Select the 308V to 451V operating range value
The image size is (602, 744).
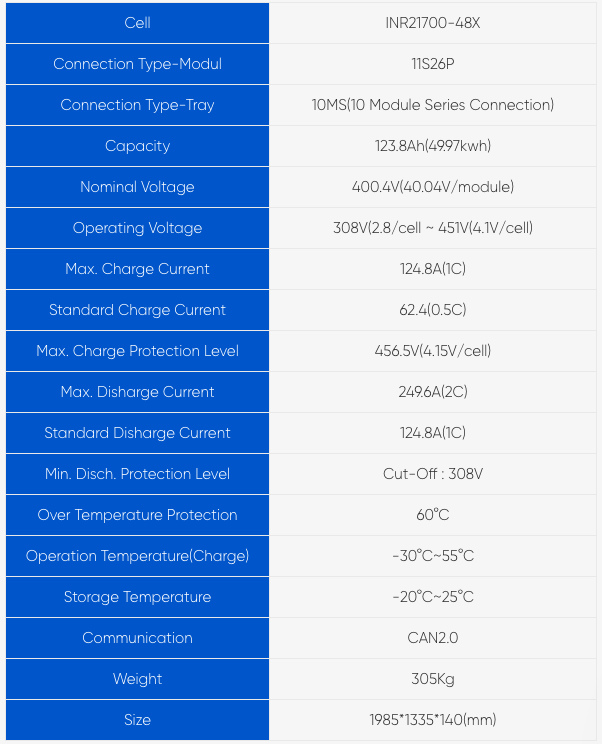[432, 228]
